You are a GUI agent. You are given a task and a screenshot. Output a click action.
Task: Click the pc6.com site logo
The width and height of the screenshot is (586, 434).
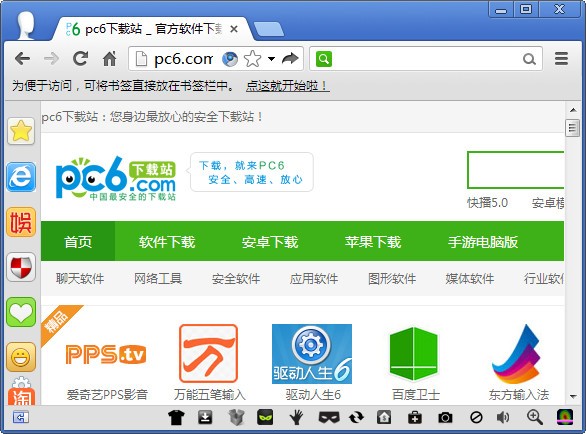(116, 179)
